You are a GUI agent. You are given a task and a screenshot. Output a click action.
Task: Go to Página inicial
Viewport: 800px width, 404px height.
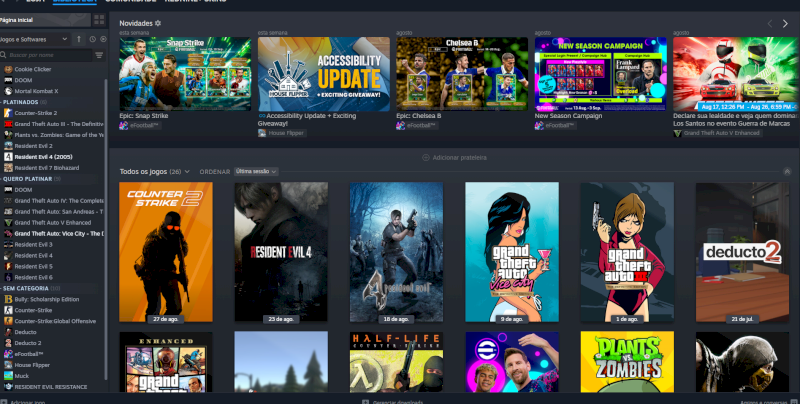click(x=45, y=20)
